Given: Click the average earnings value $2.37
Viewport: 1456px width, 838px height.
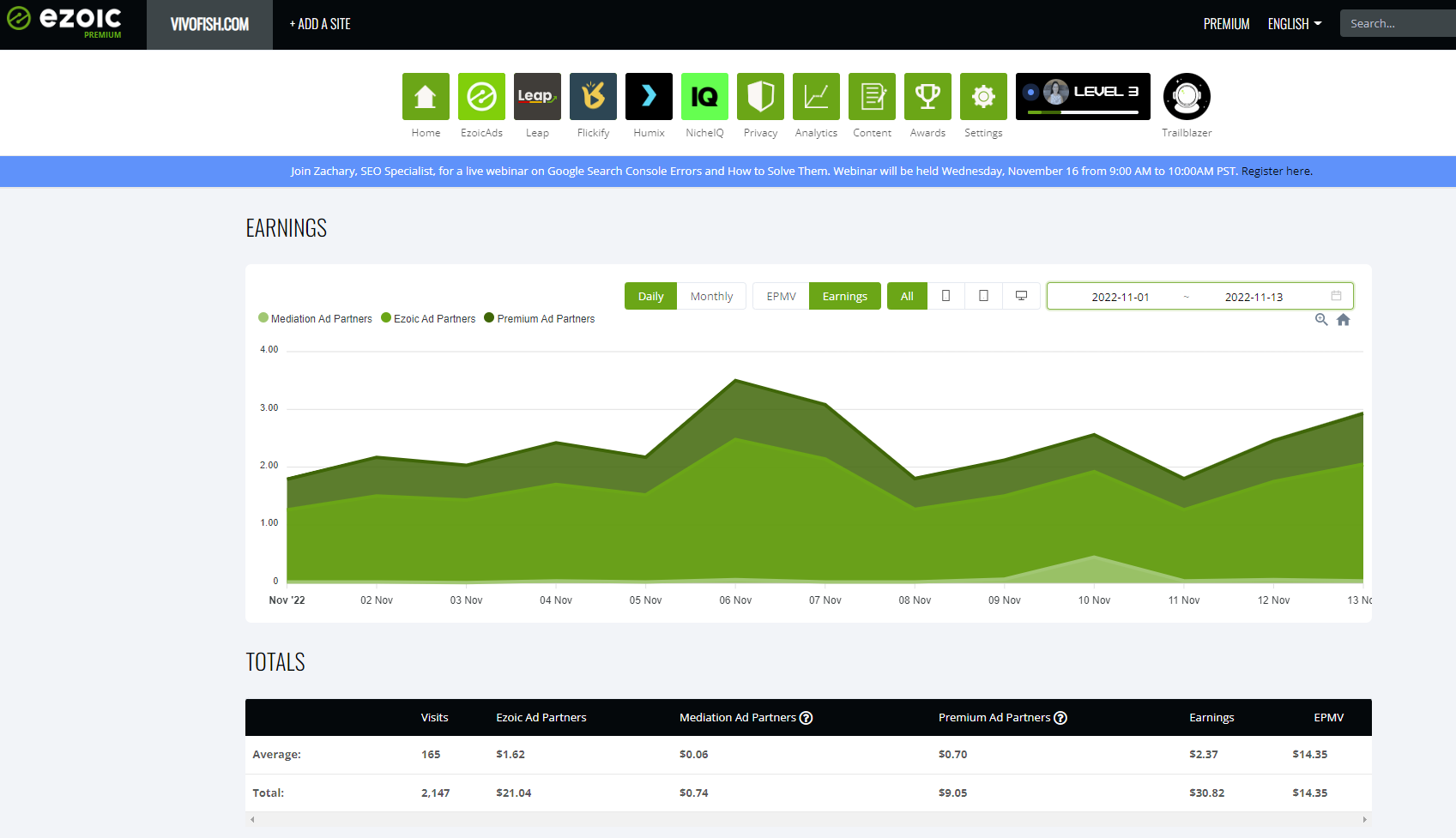Looking at the screenshot, I should tap(1203, 755).
